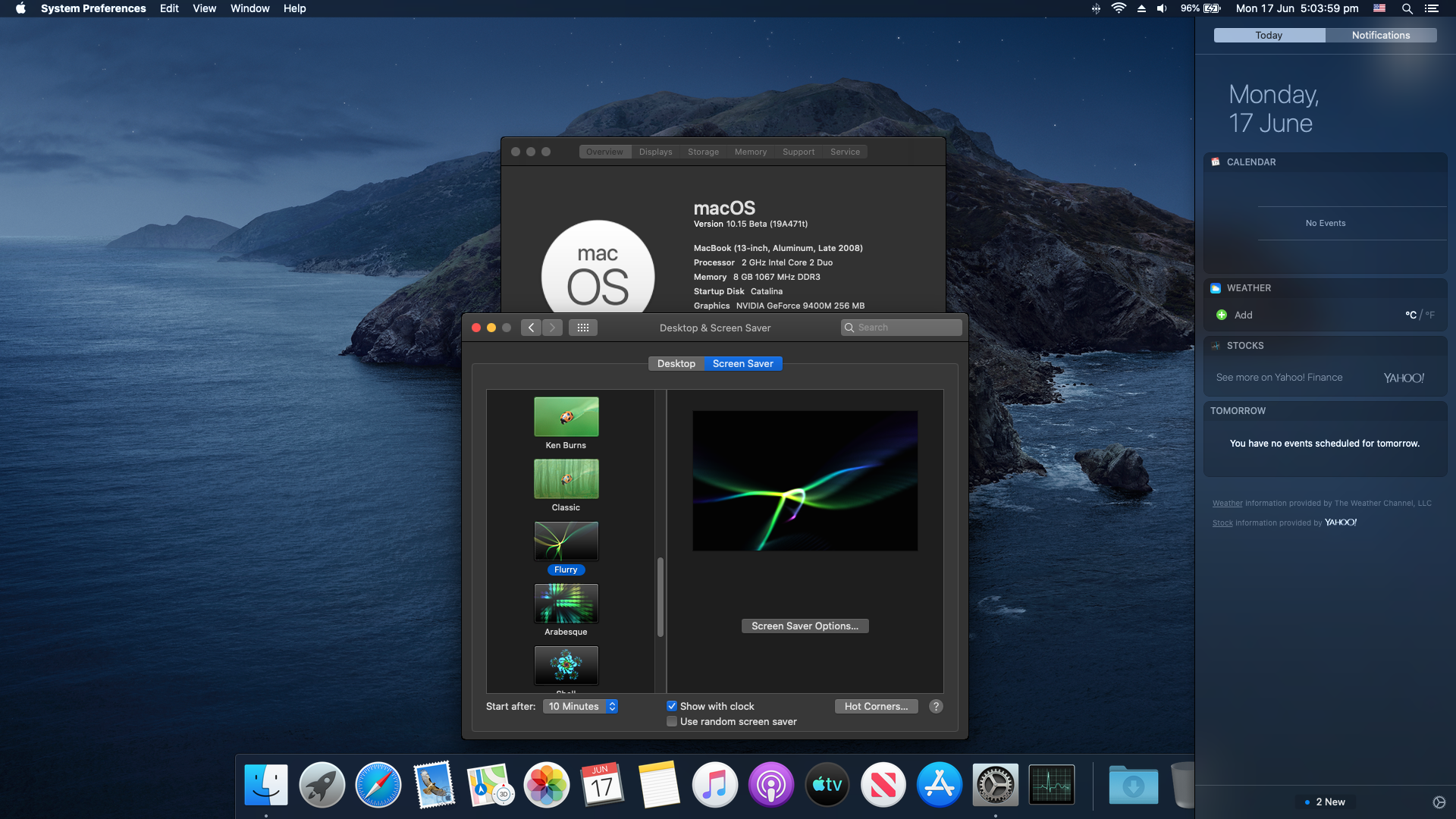
Task: Open help question mark button
Action: 937,706
